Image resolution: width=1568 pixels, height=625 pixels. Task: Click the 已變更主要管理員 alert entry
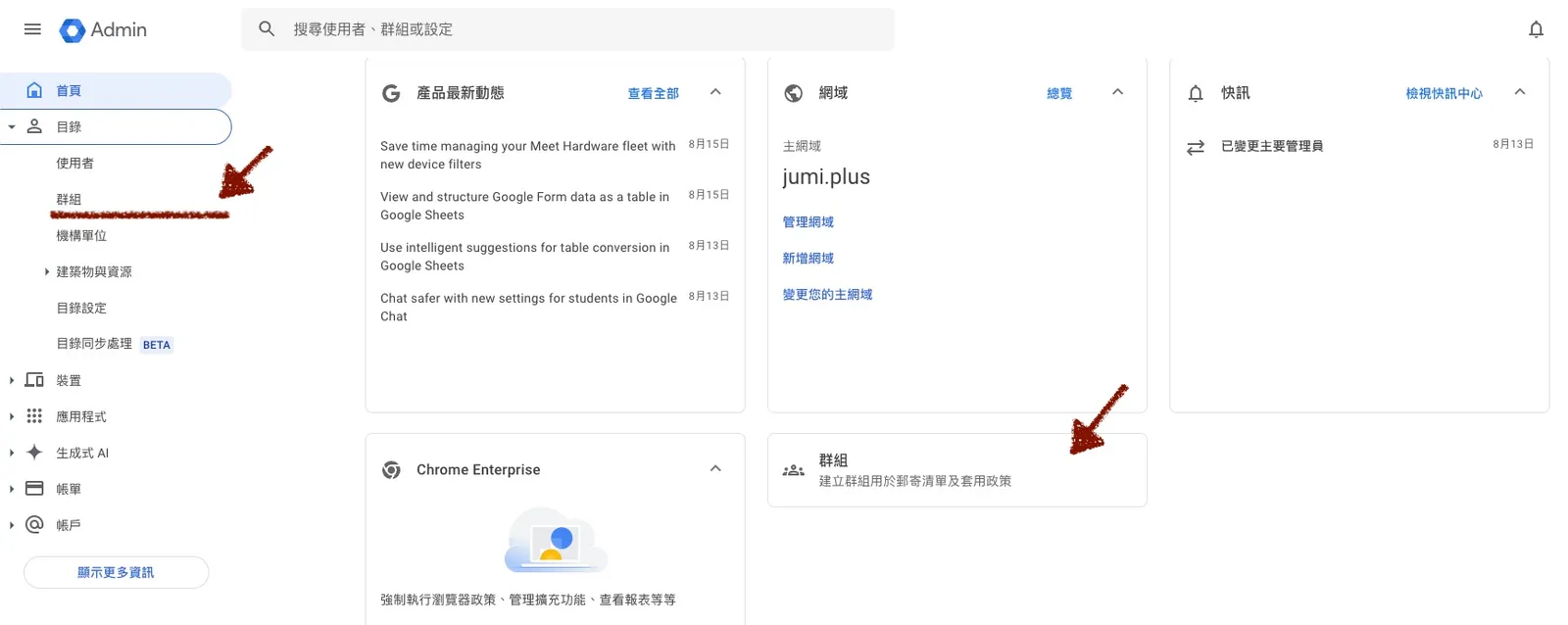[x=1272, y=146]
